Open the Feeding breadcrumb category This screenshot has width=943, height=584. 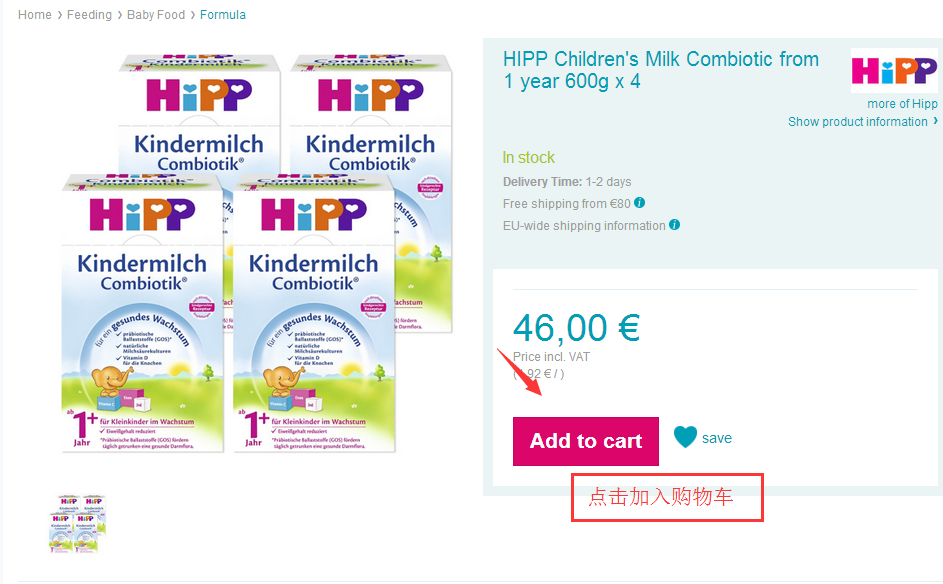tap(89, 15)
